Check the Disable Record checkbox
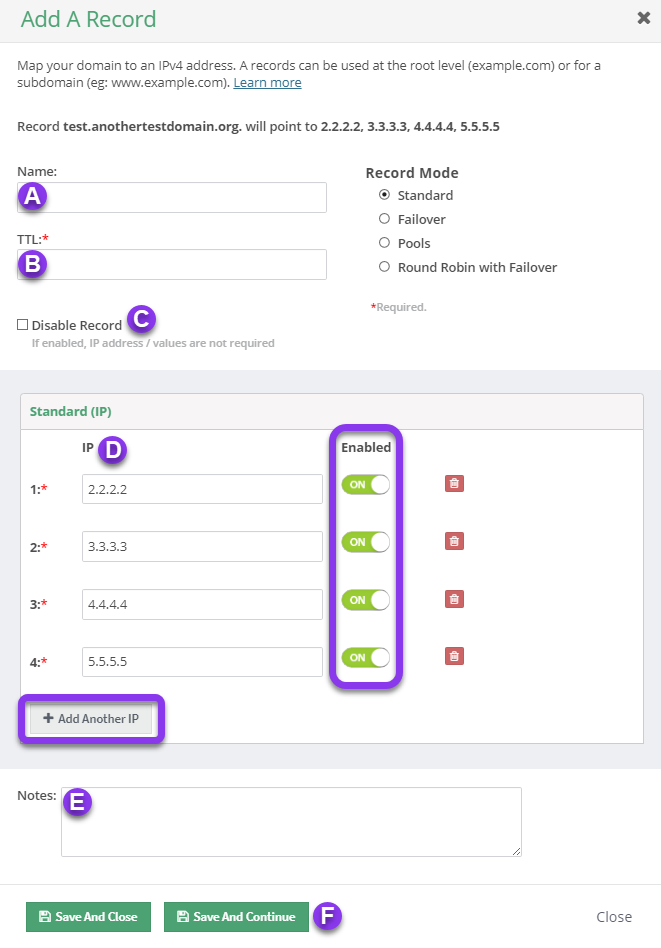Screen dimensions: 661x948 22,325
